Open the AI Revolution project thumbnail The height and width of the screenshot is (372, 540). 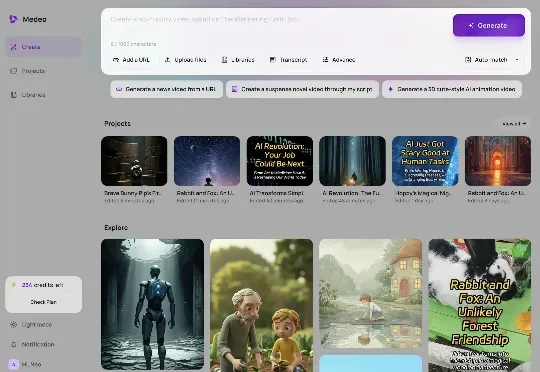[x=280, y=161]
